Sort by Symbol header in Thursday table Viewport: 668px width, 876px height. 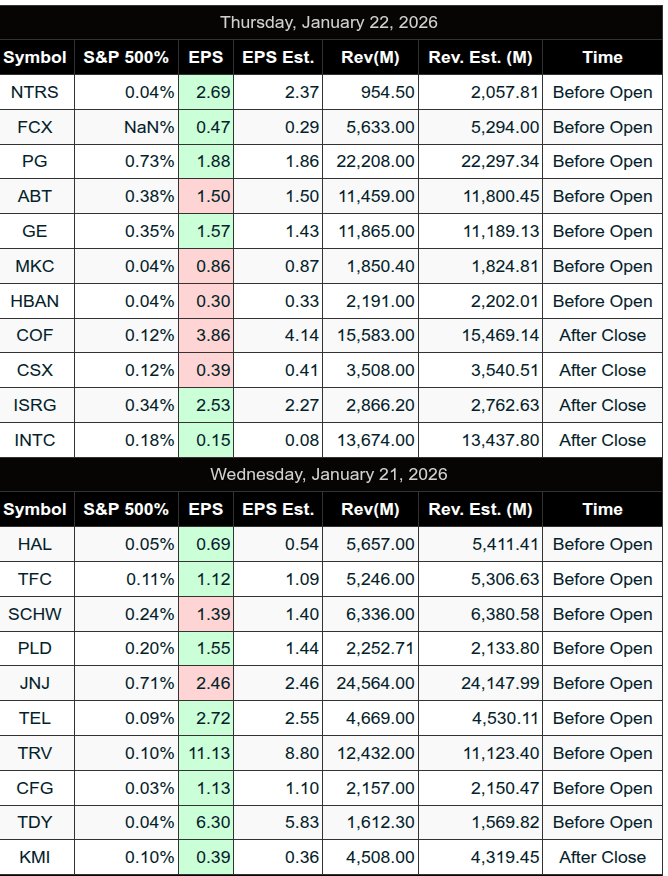tap(35, 57)
